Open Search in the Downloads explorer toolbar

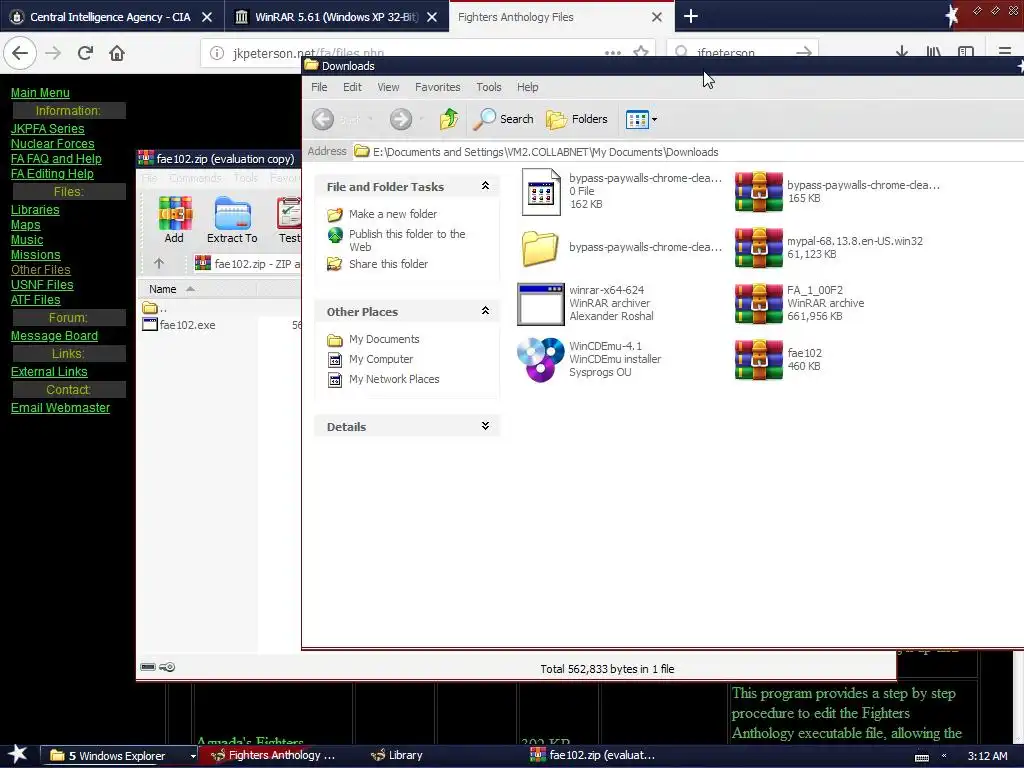coord(504,119)
